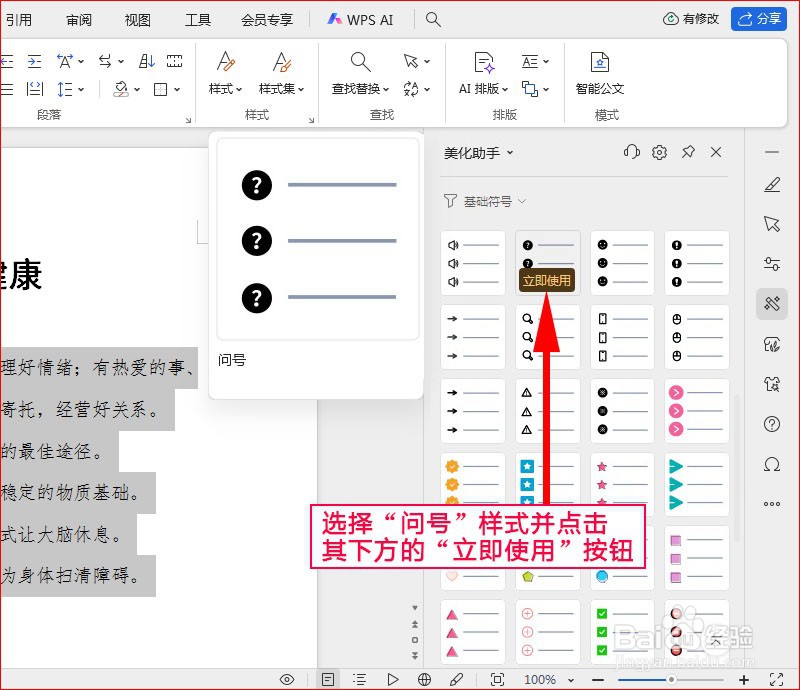The height and width of the screenshot is (690, 800).
Task: Click the sidebar help question icon
Action: click(772, 424)
